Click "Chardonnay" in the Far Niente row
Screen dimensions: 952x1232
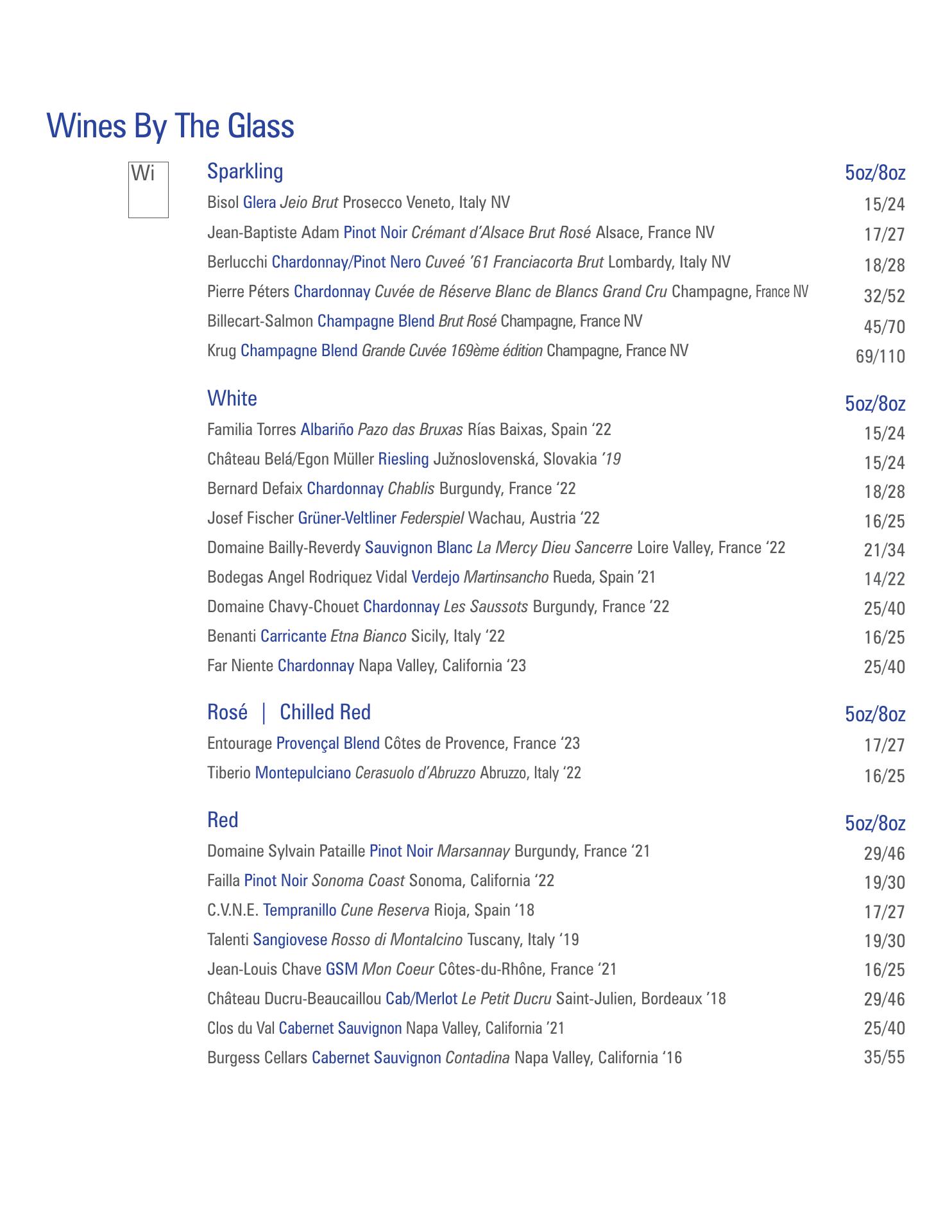coord(316,665)
